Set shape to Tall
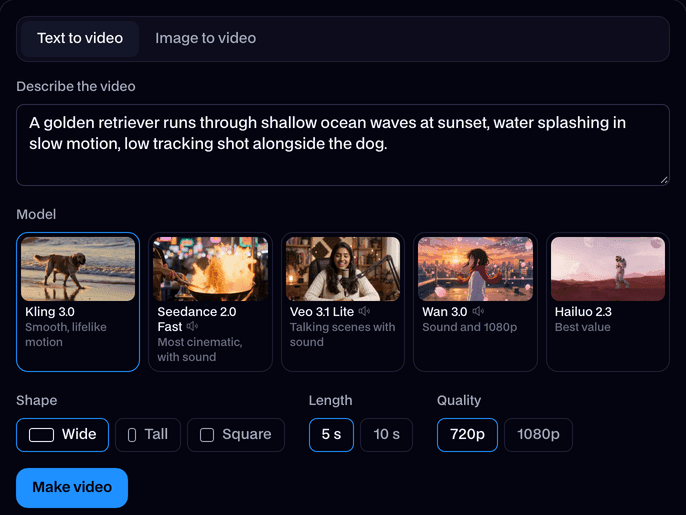Viewport: 686px width, 515px height. [x=148, y=434]
